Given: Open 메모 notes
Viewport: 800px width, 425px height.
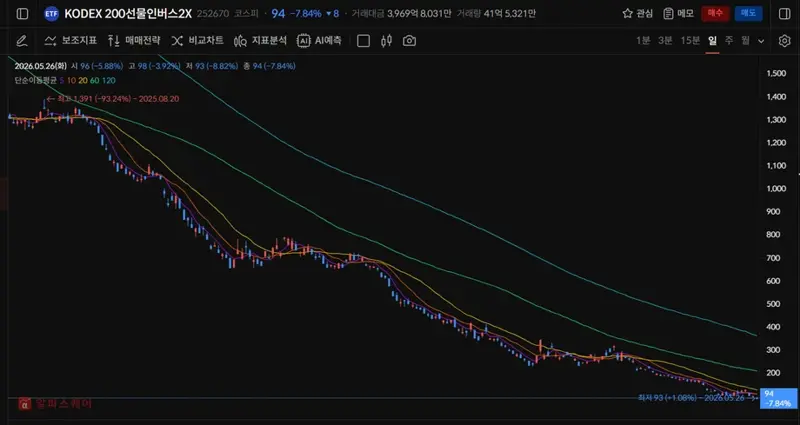Looking at the screenshot, I should [678, 14].
